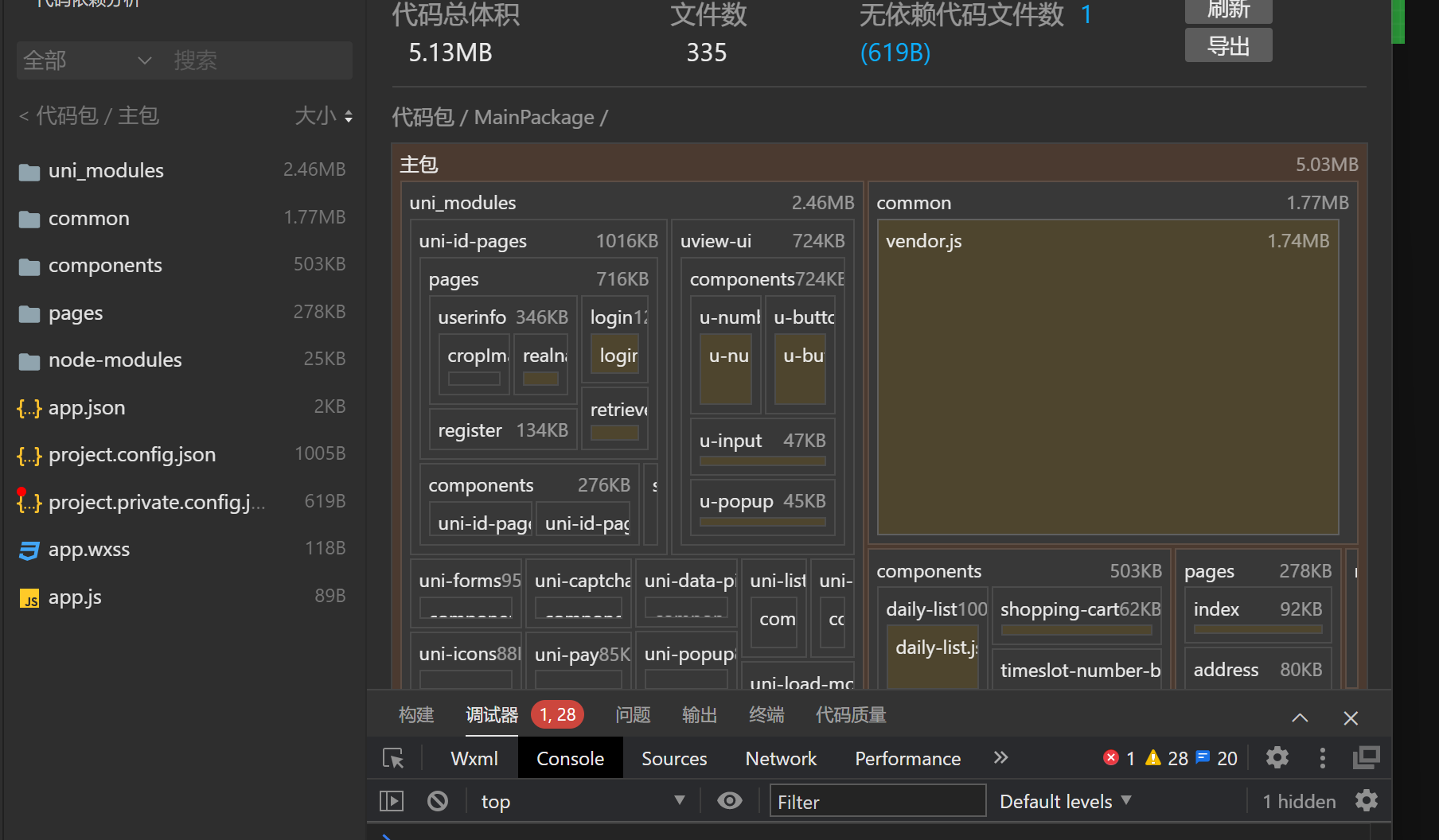Click the console Filter input field
Screen dimensions: 1439x840
(x=878, y=801)
